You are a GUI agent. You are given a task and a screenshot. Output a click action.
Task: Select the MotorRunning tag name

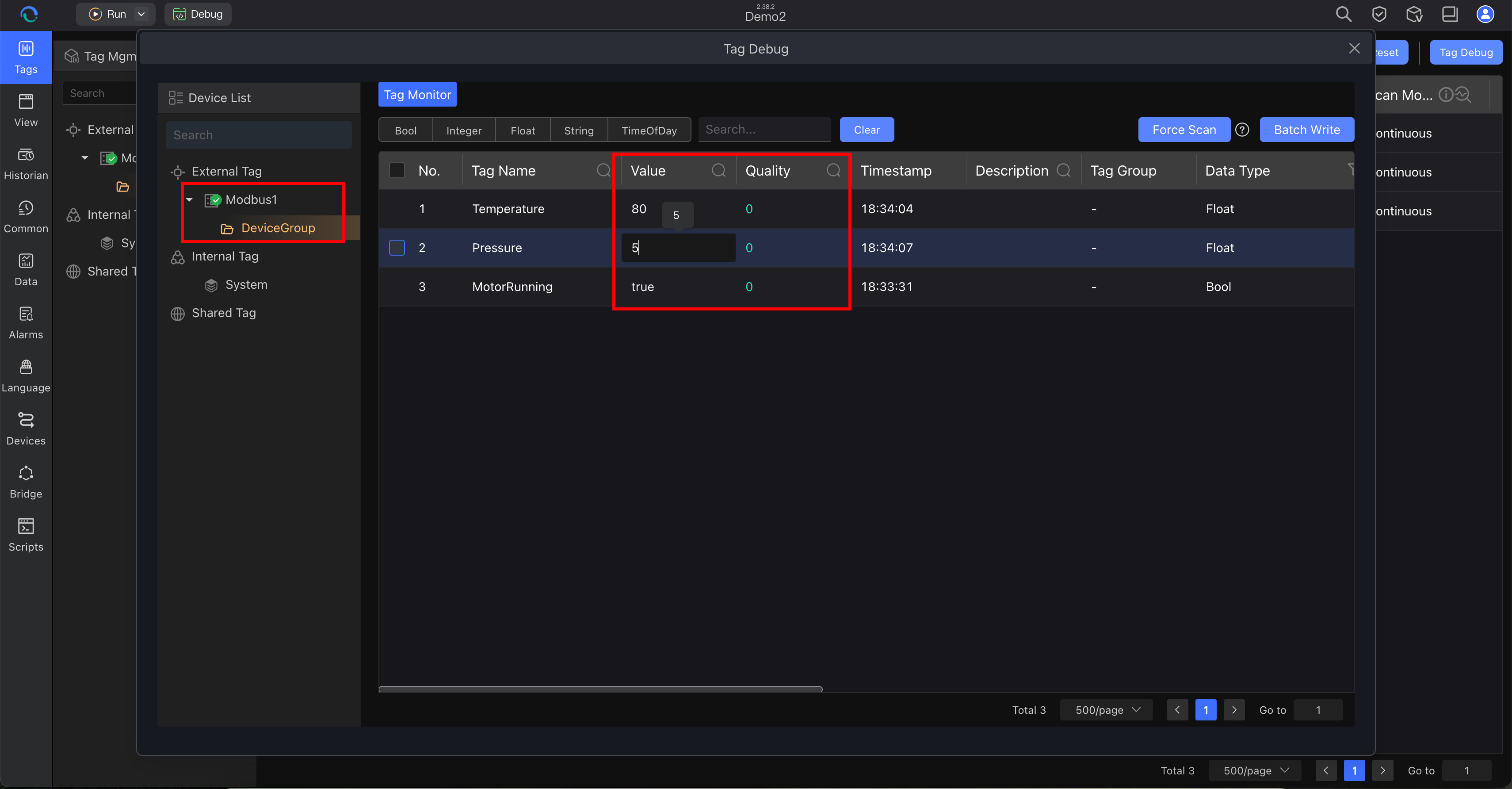512,287
